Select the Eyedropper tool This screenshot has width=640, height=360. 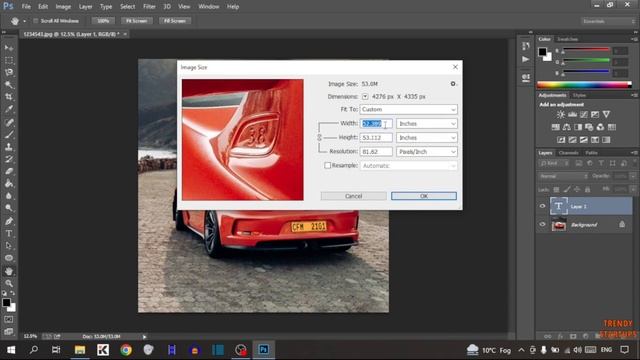tap(9, 109)
